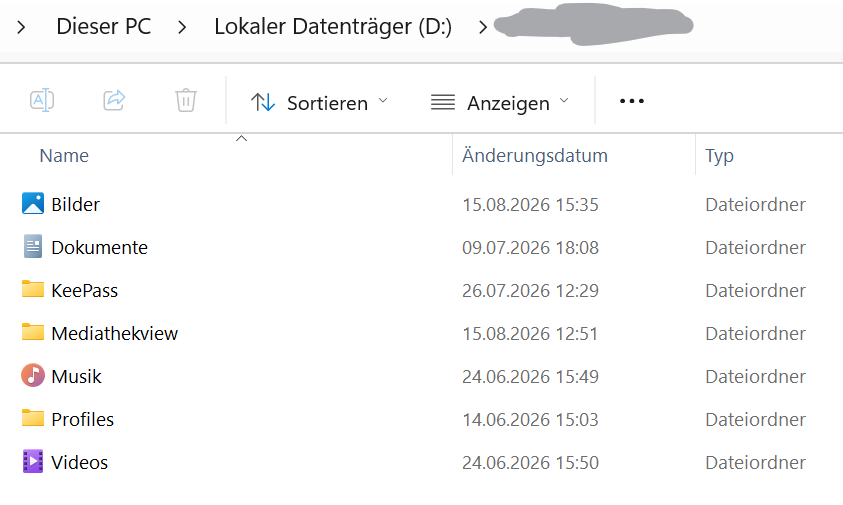Sort by Änderungsdatum column header
This screenshot has height=505, width=843.
535,155
